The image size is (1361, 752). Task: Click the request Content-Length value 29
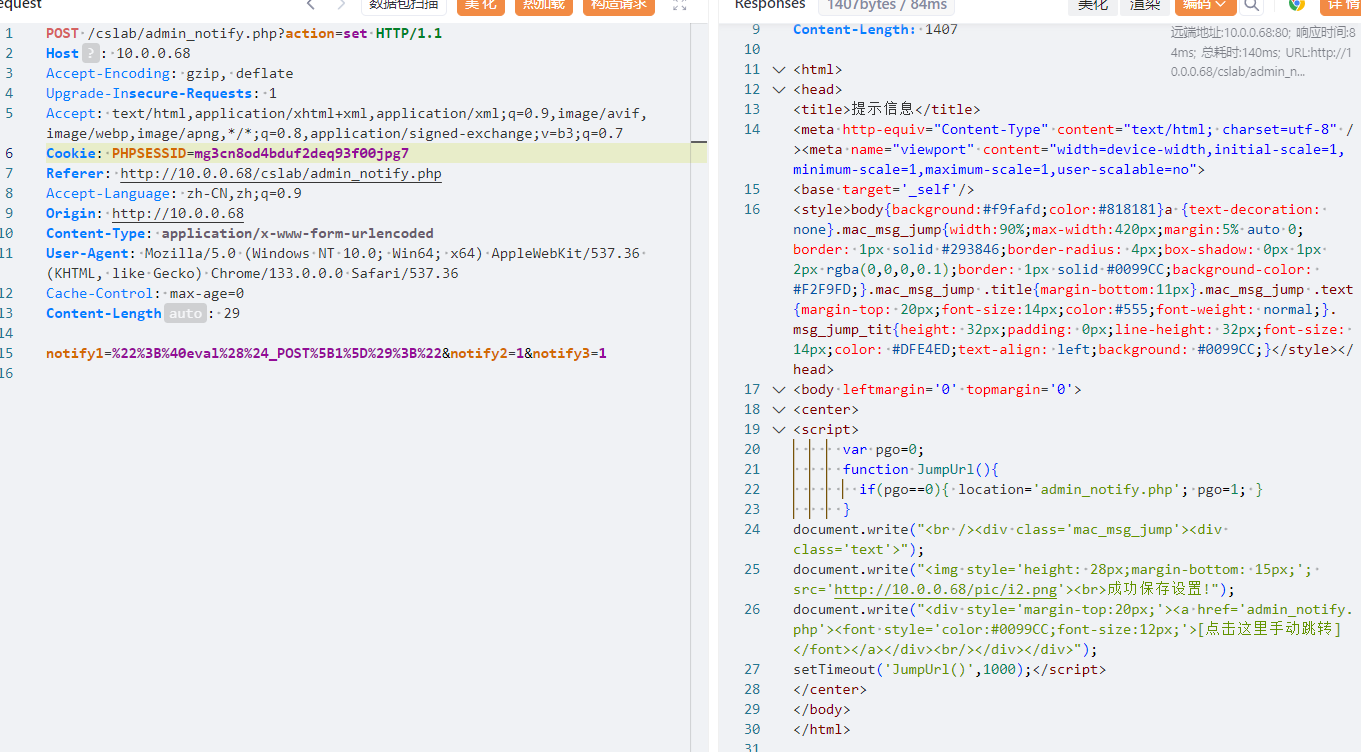231,313
